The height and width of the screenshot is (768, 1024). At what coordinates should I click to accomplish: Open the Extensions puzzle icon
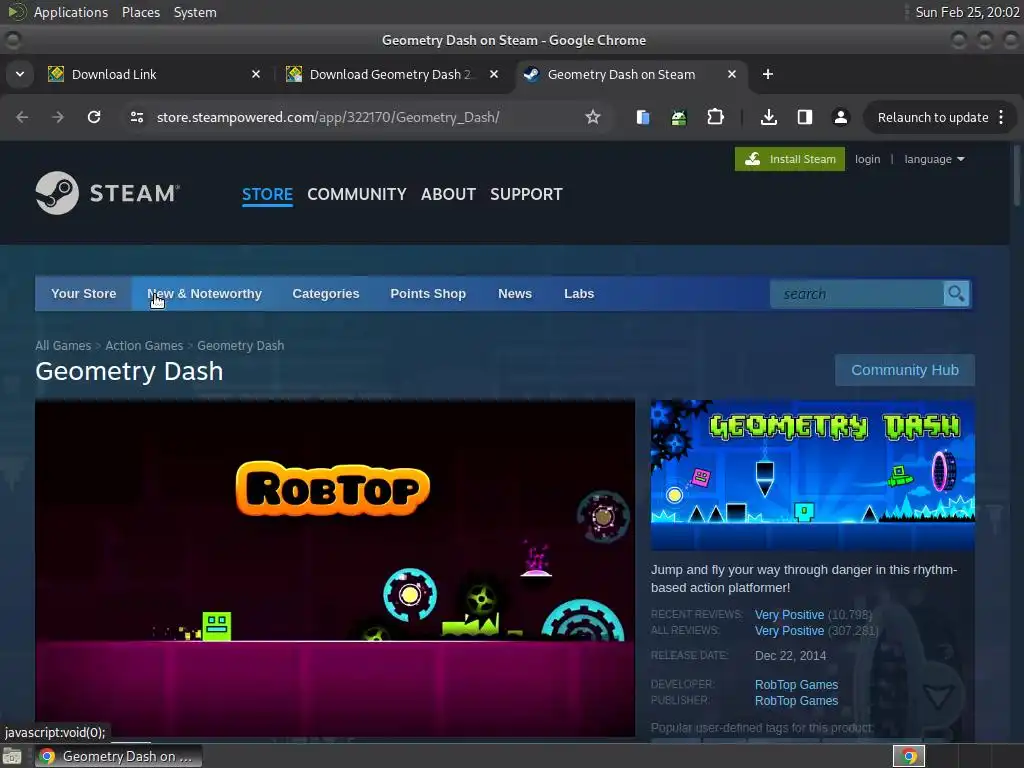[716, 117]
